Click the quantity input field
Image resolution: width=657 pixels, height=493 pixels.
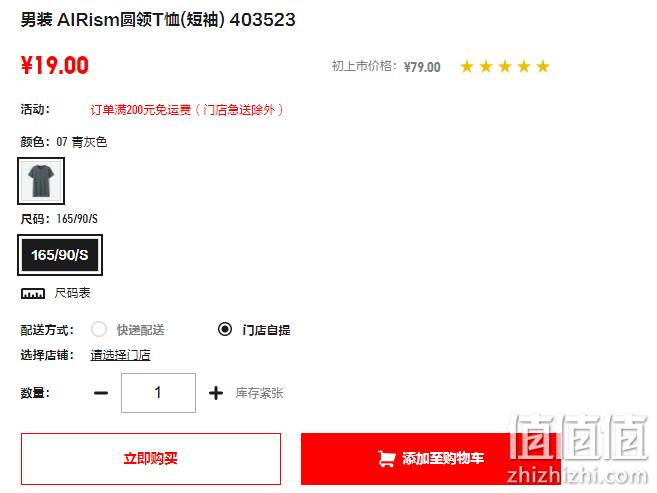pos(158,393)
